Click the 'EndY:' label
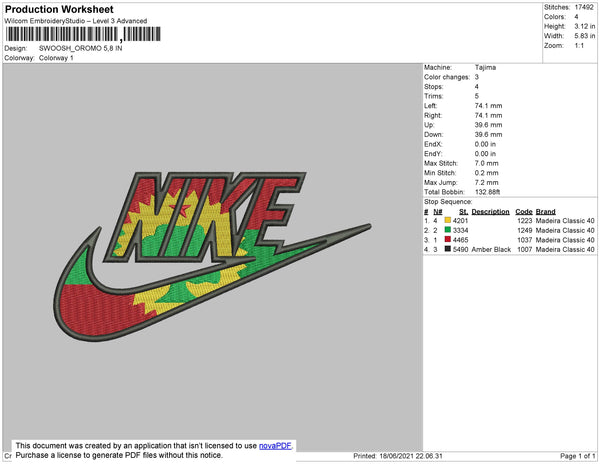Screen dimensions: 600x464 433,154
